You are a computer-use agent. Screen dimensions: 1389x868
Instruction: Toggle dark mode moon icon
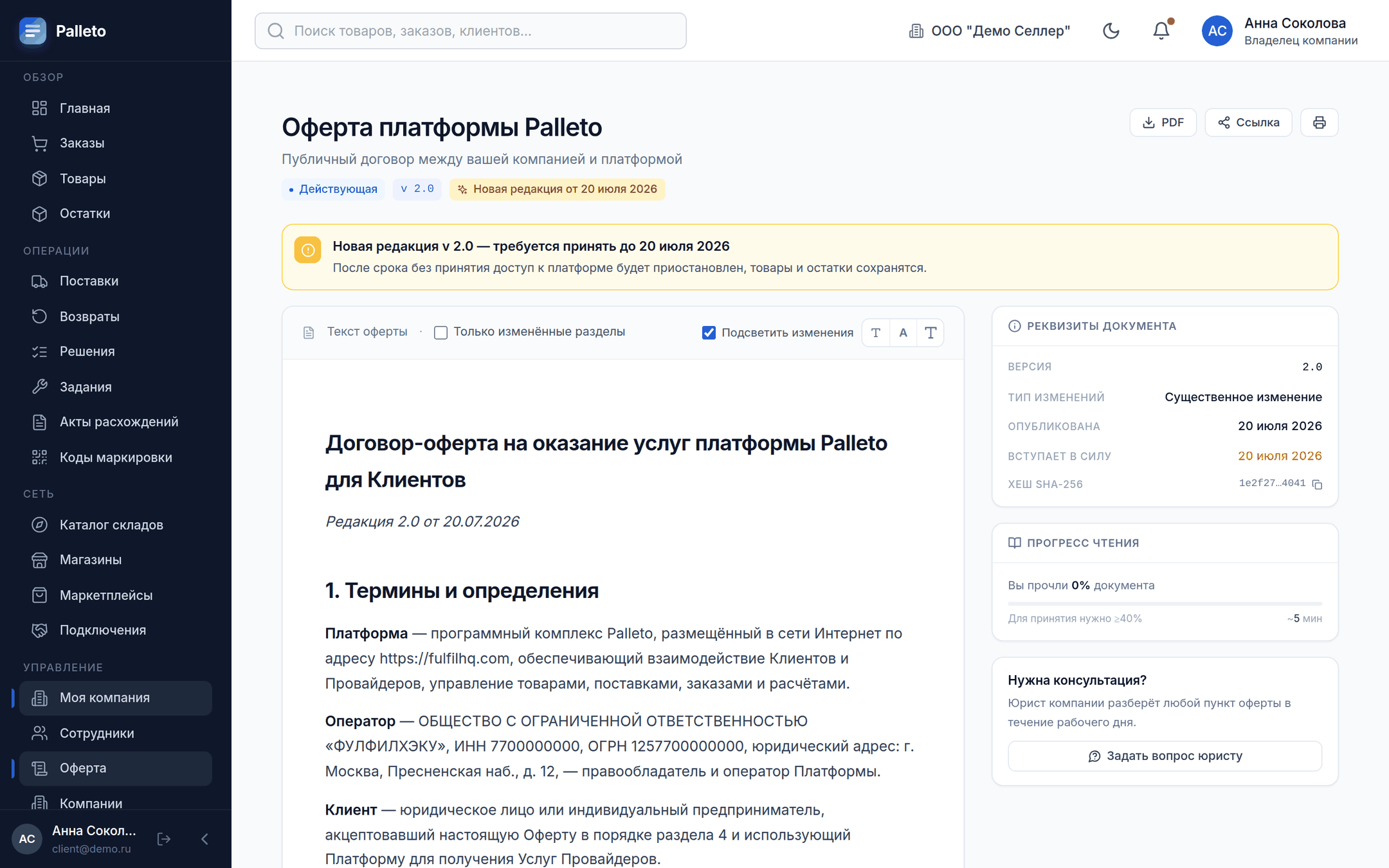1111,31
